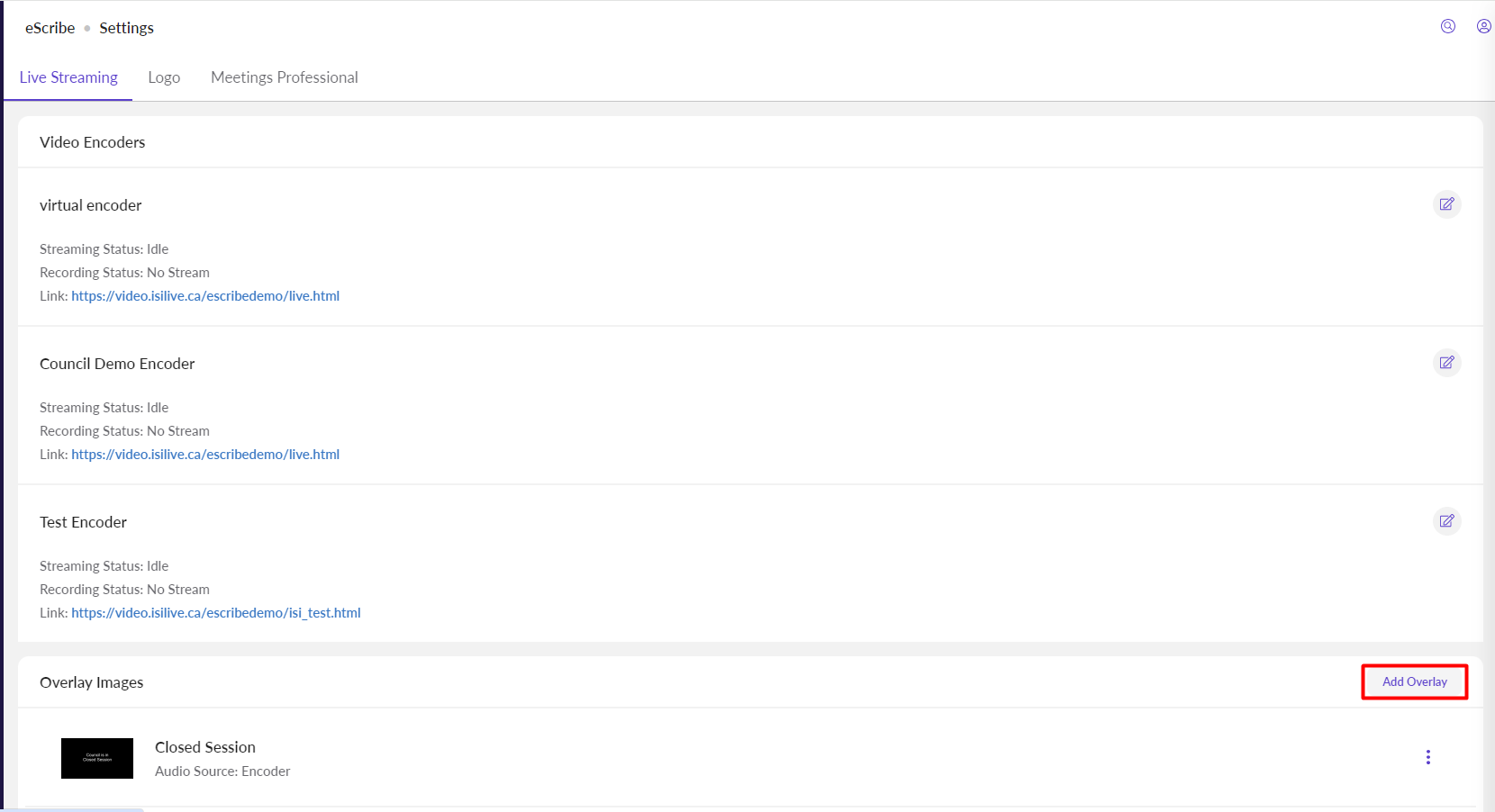Edit the Council Demo Encoder
1495x812 pixels.
[1446, 363]
